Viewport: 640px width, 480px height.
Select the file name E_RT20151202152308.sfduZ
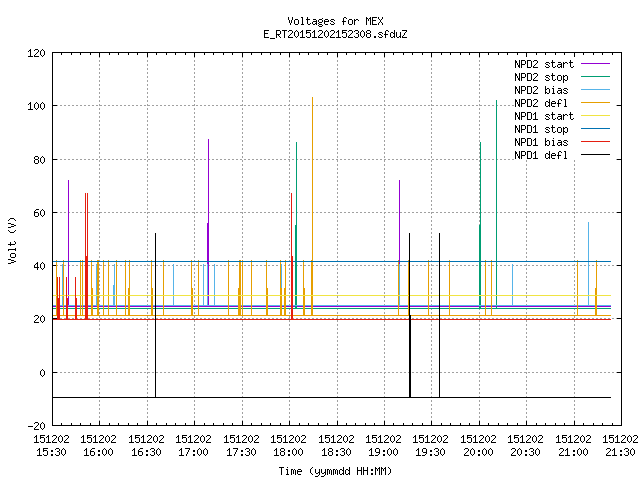point(335,34)
